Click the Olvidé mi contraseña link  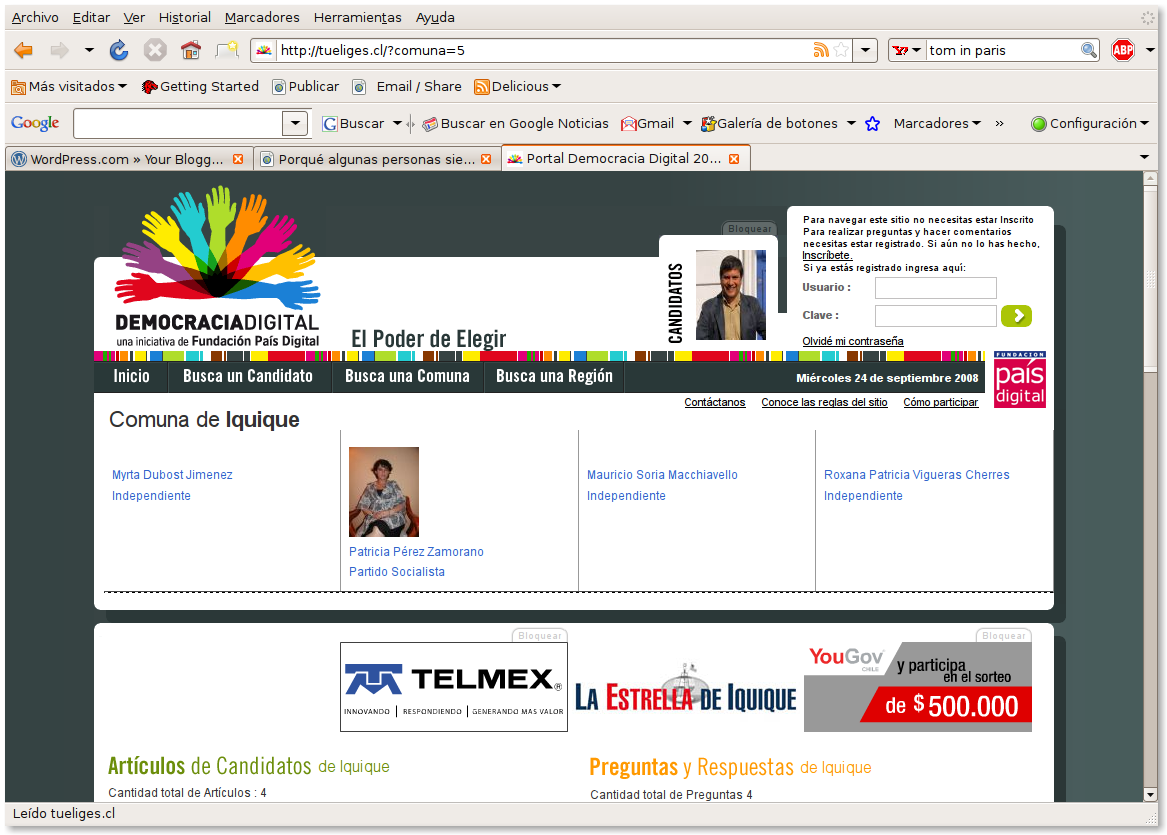[x=852, y=341]
